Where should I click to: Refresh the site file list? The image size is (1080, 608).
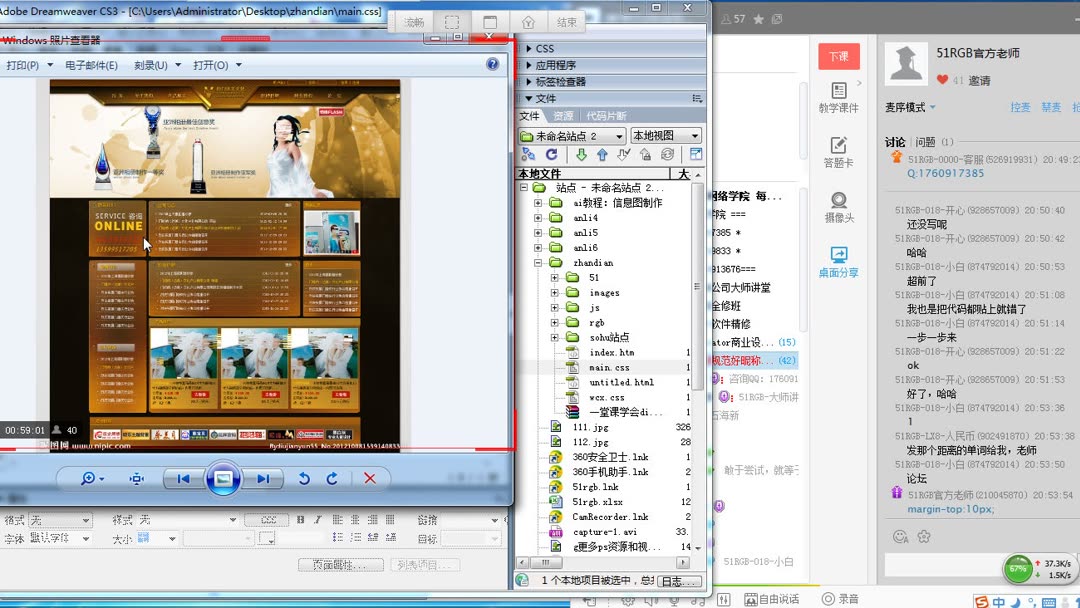550,154
